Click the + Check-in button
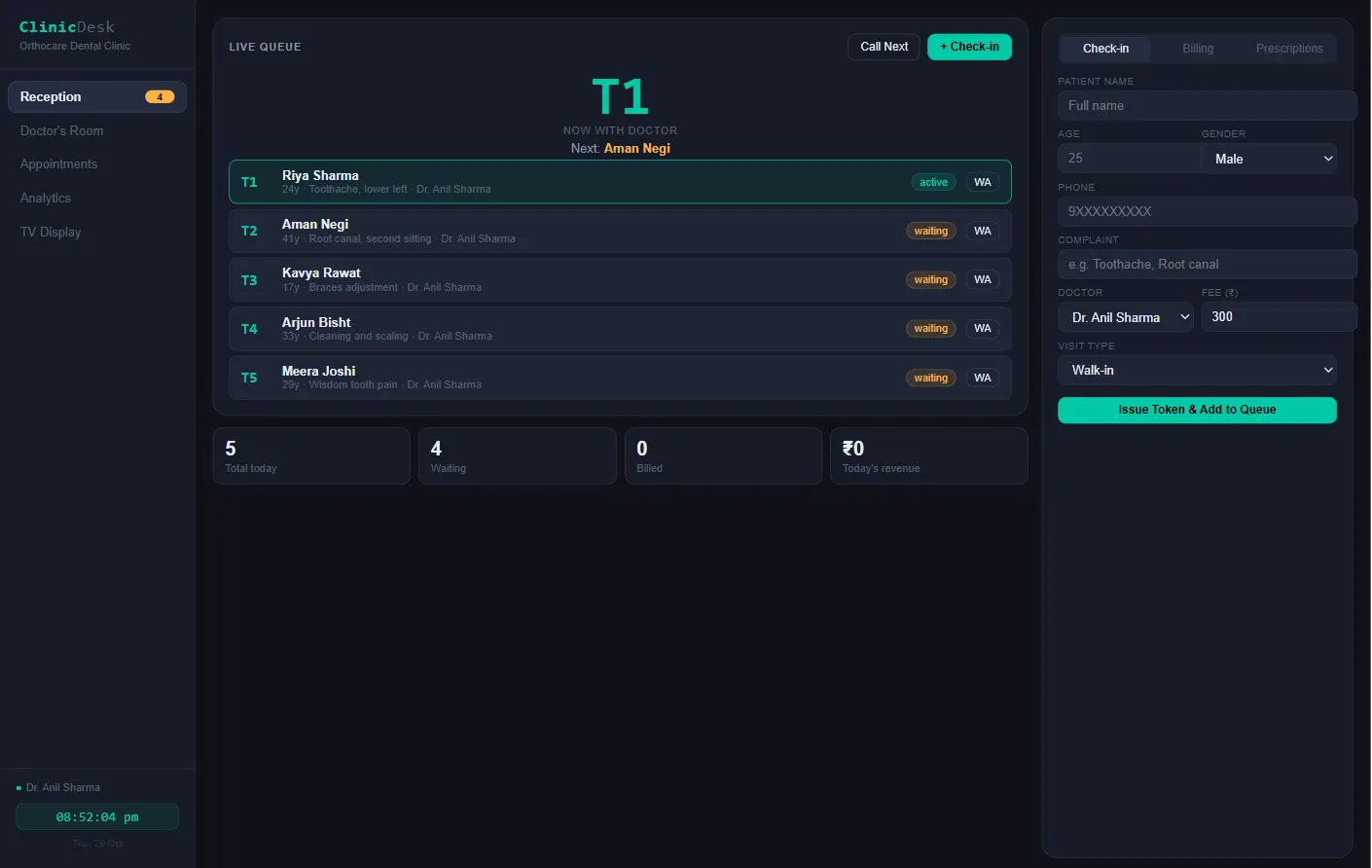1372x868 pixels. (969, 47)
